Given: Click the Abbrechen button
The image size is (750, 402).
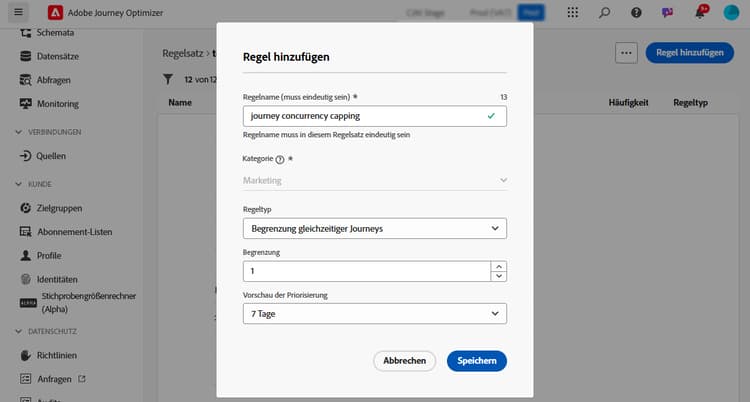Looking at the screenshot, I should (404, 361).
